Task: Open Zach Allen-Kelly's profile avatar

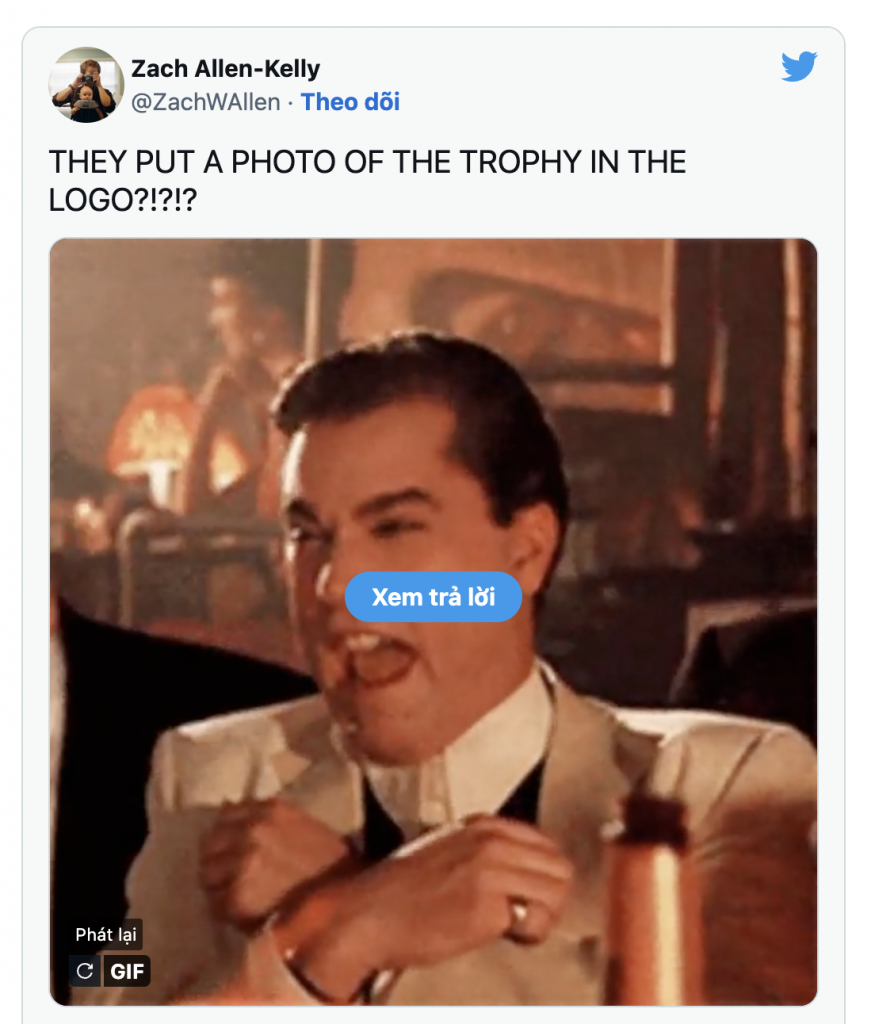Action: [86, 85]
